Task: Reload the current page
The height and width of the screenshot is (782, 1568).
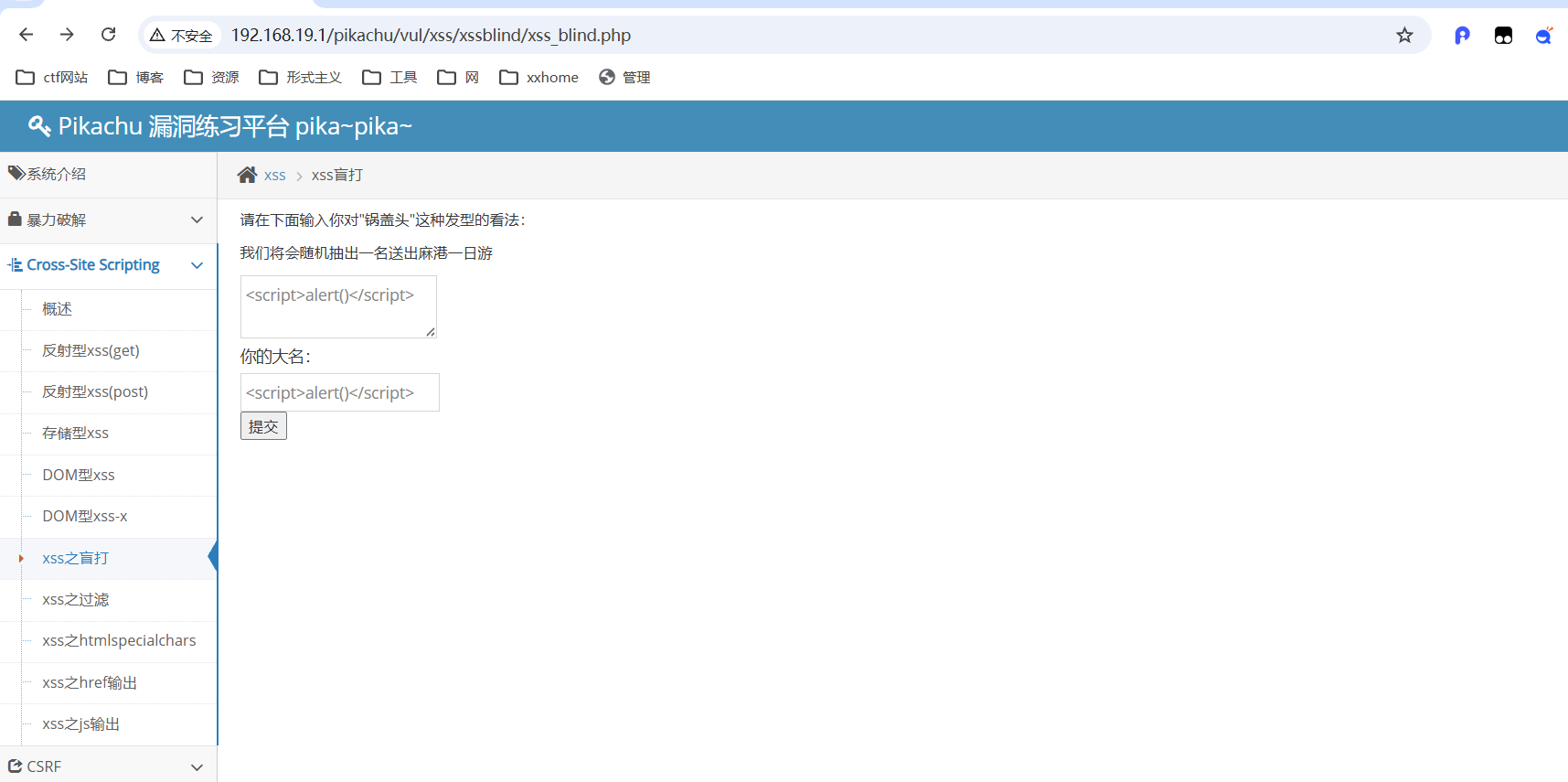Action: pos(109,35)
